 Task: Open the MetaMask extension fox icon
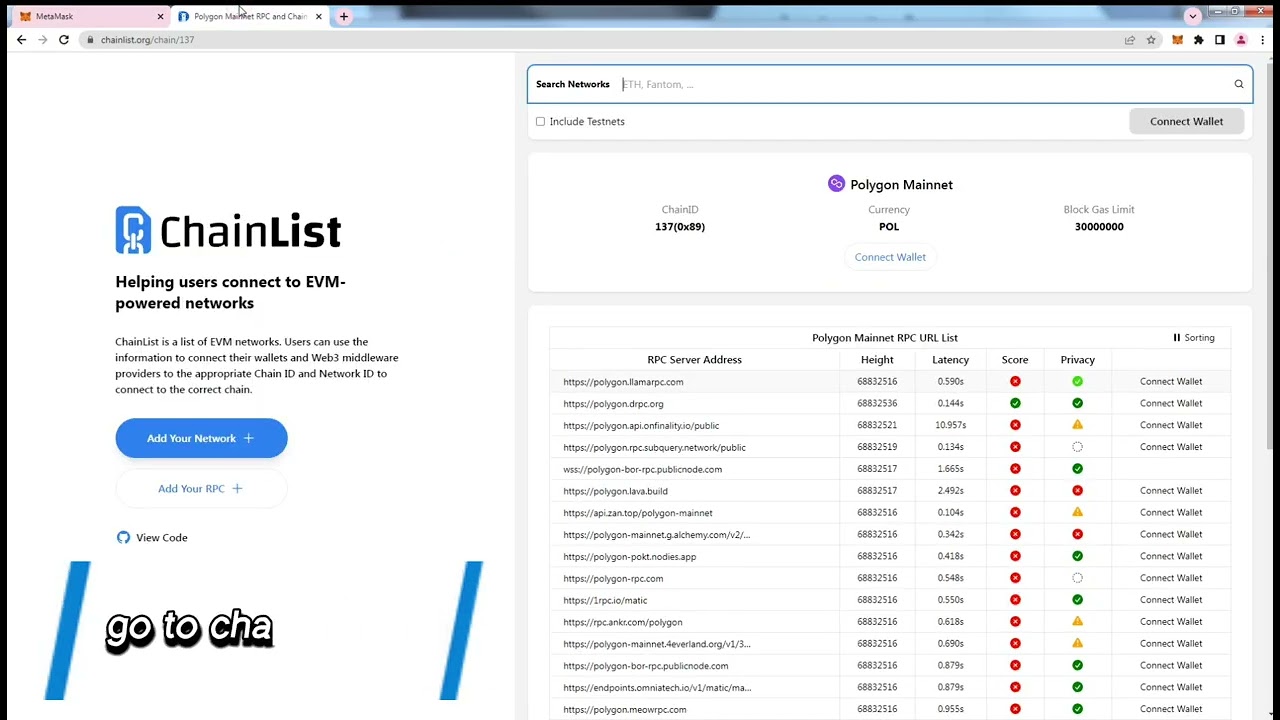point(1177,40)
